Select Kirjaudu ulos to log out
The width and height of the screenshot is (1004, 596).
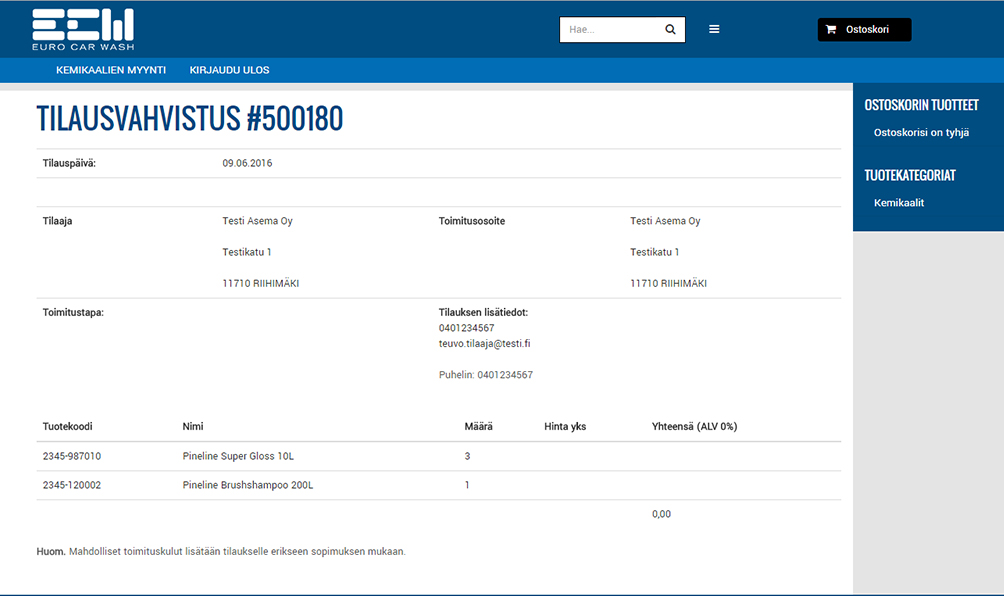pos(229,70)
